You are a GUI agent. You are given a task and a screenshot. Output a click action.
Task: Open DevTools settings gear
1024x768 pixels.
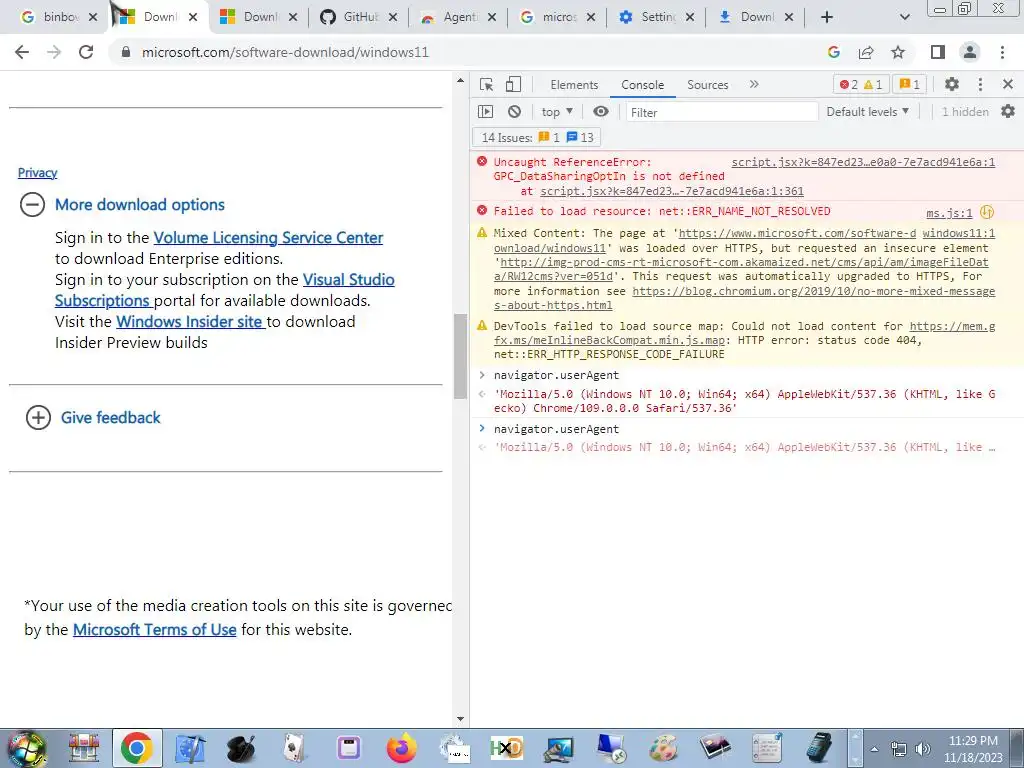click(952, 84)
